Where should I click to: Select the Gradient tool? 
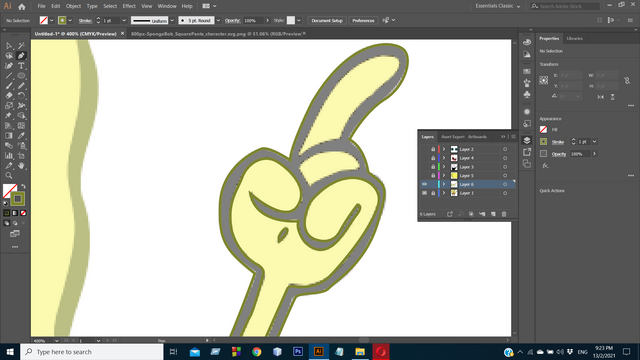coord(9,136)
